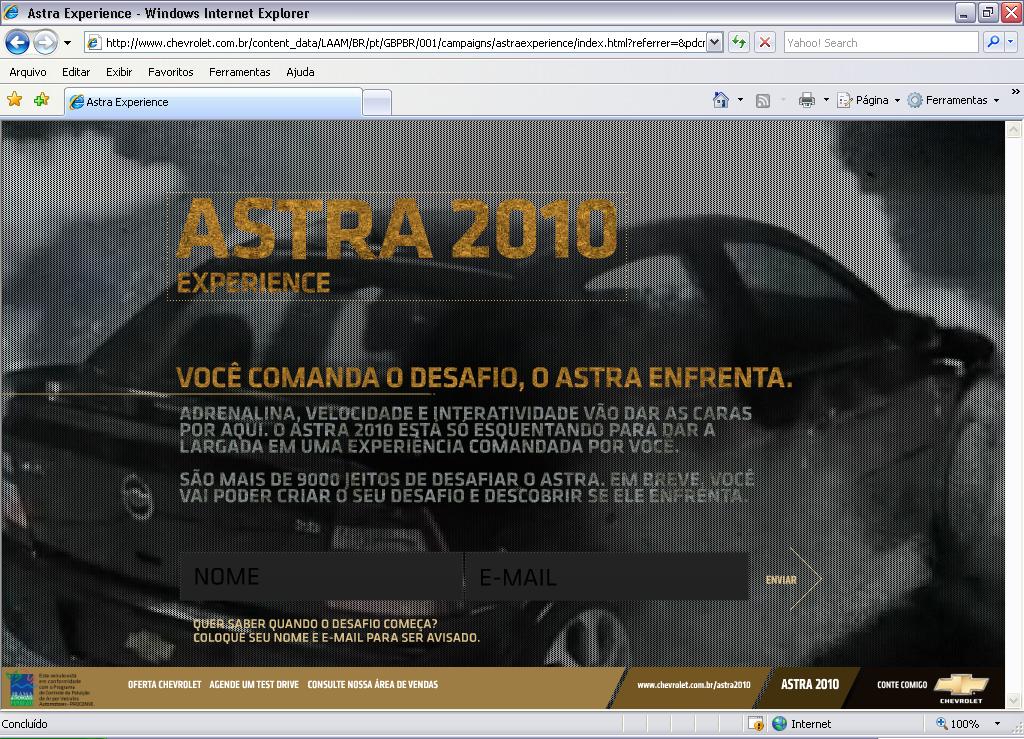This screenshot has width=1024, height=739.
Task: Open the Ajuda menu
Action: coord(300,72)
